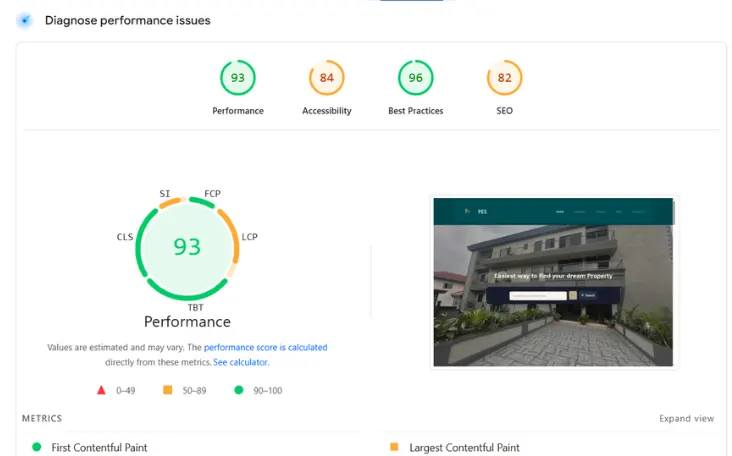
Task: Click the Largest Contentful Paint metric text
Action: tap(464, 448)
